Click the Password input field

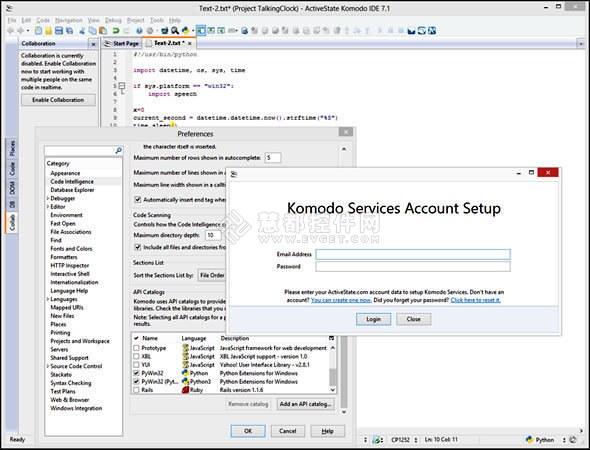pos(413,266)
